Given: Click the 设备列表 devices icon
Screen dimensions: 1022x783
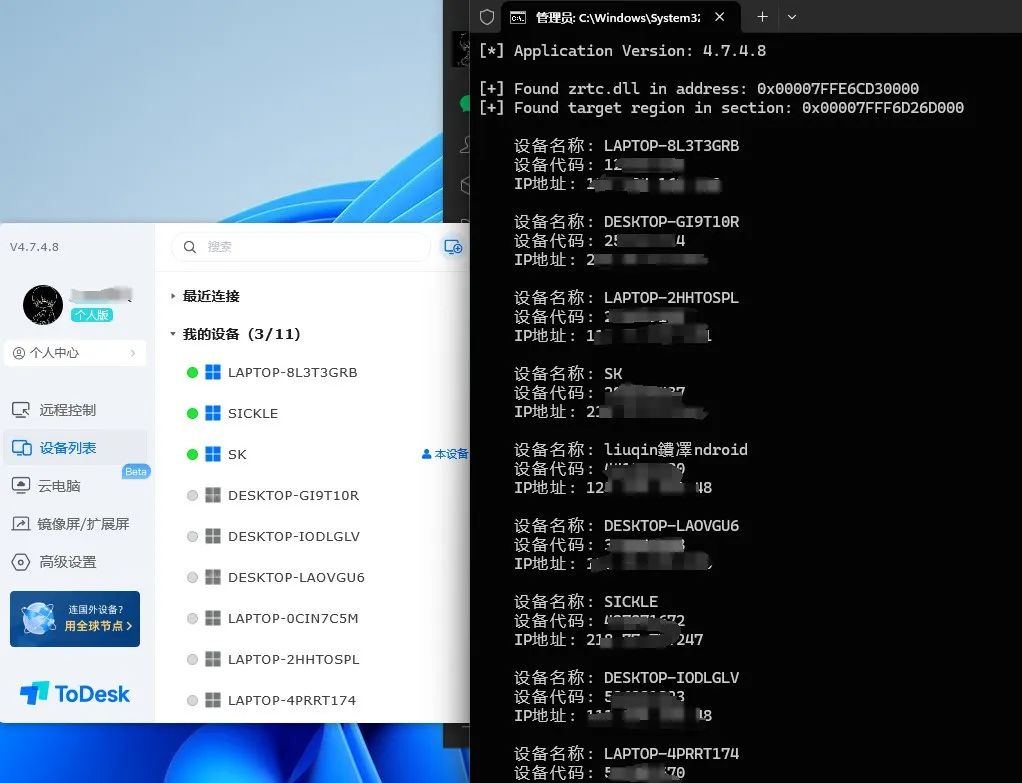Looking at the screenshot, I should pos(22,448).
